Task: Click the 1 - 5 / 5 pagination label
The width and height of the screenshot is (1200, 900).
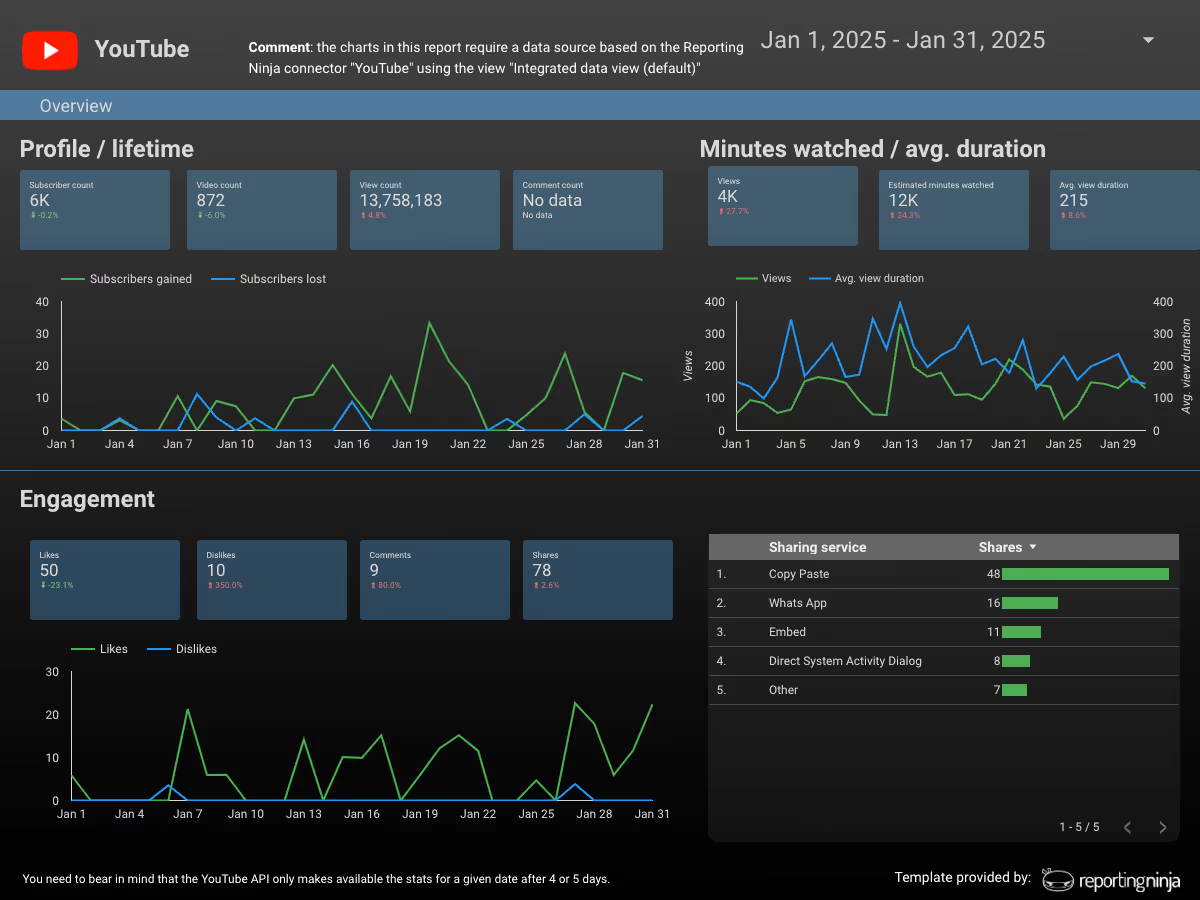Action: pos(1079,827)
